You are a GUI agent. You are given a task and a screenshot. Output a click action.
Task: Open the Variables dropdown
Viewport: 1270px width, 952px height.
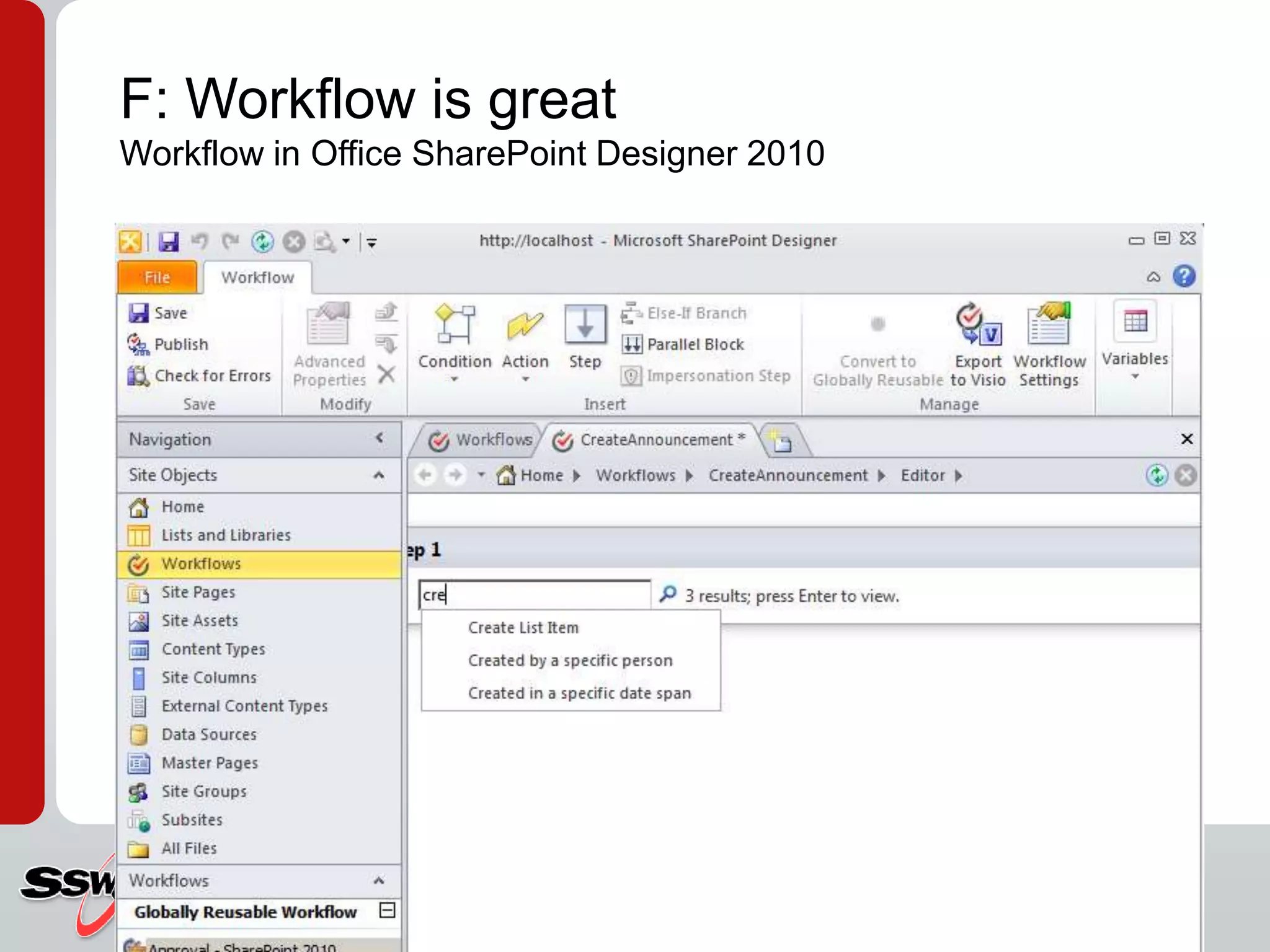click(x=1135, y=341)
